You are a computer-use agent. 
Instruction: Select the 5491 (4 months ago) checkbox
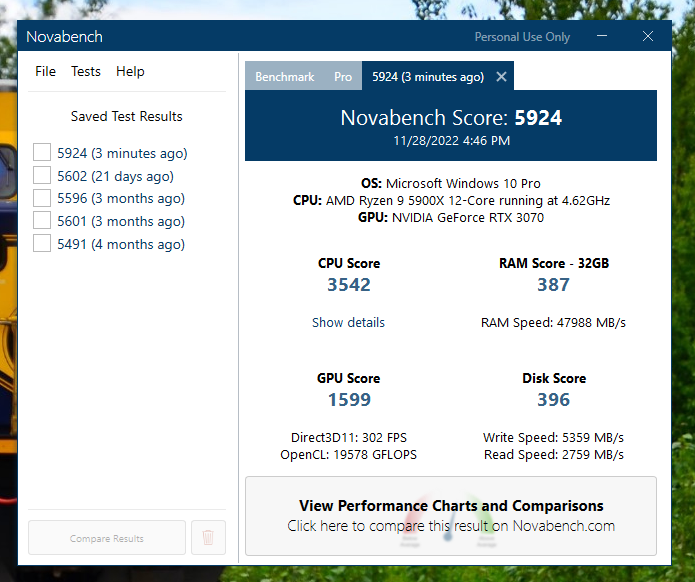[x=42, y=243]
